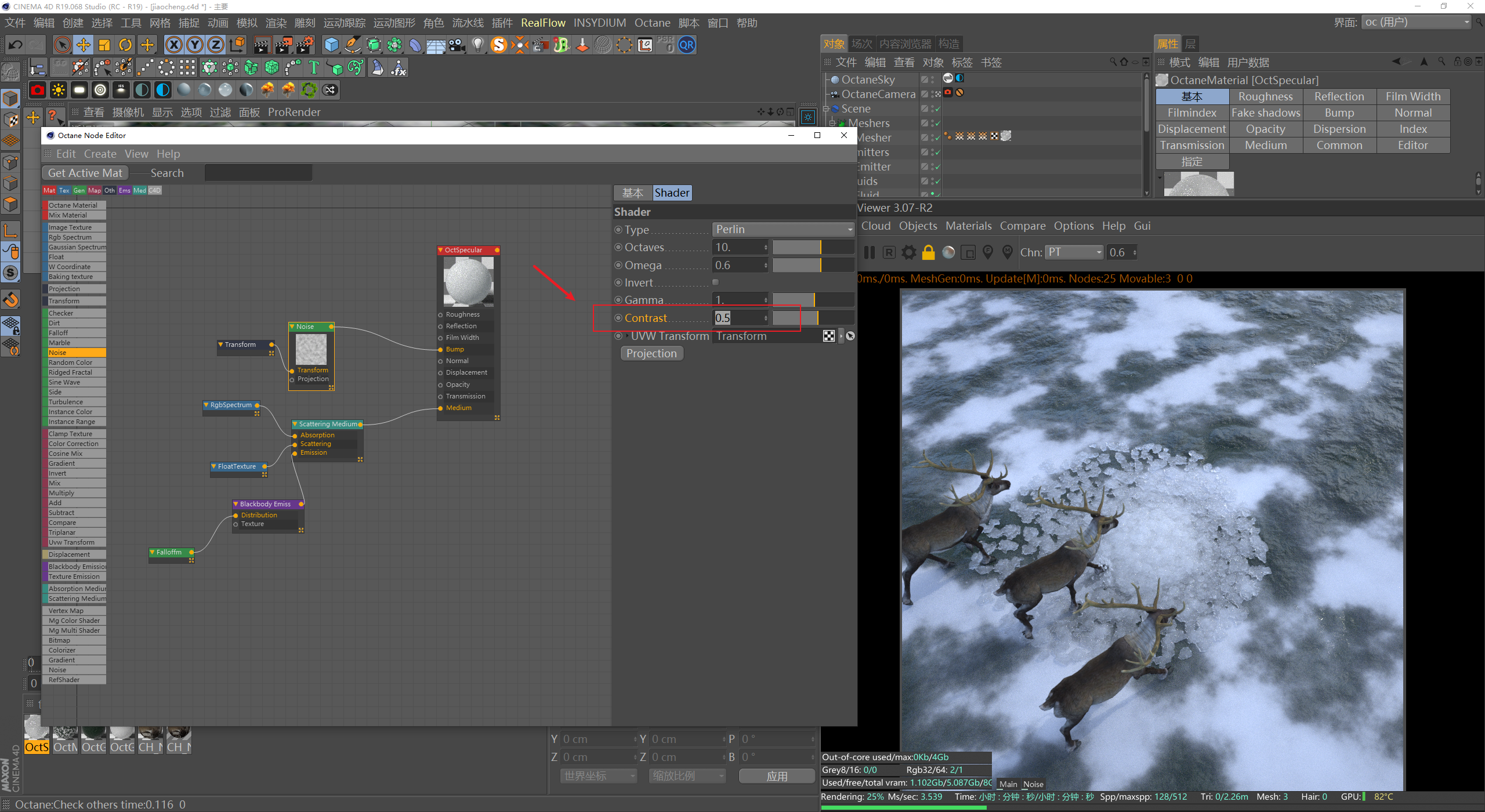The height and width of the screenshot is (812, 1485).
Task: Open the Type Perlin dropdown
Action: coord(783,230)
